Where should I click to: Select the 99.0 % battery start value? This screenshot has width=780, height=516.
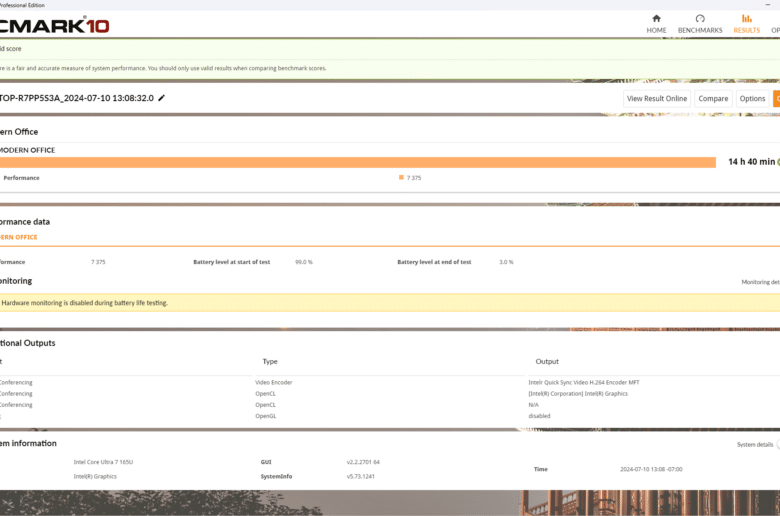pyautogui.click(x=304, y=262)
